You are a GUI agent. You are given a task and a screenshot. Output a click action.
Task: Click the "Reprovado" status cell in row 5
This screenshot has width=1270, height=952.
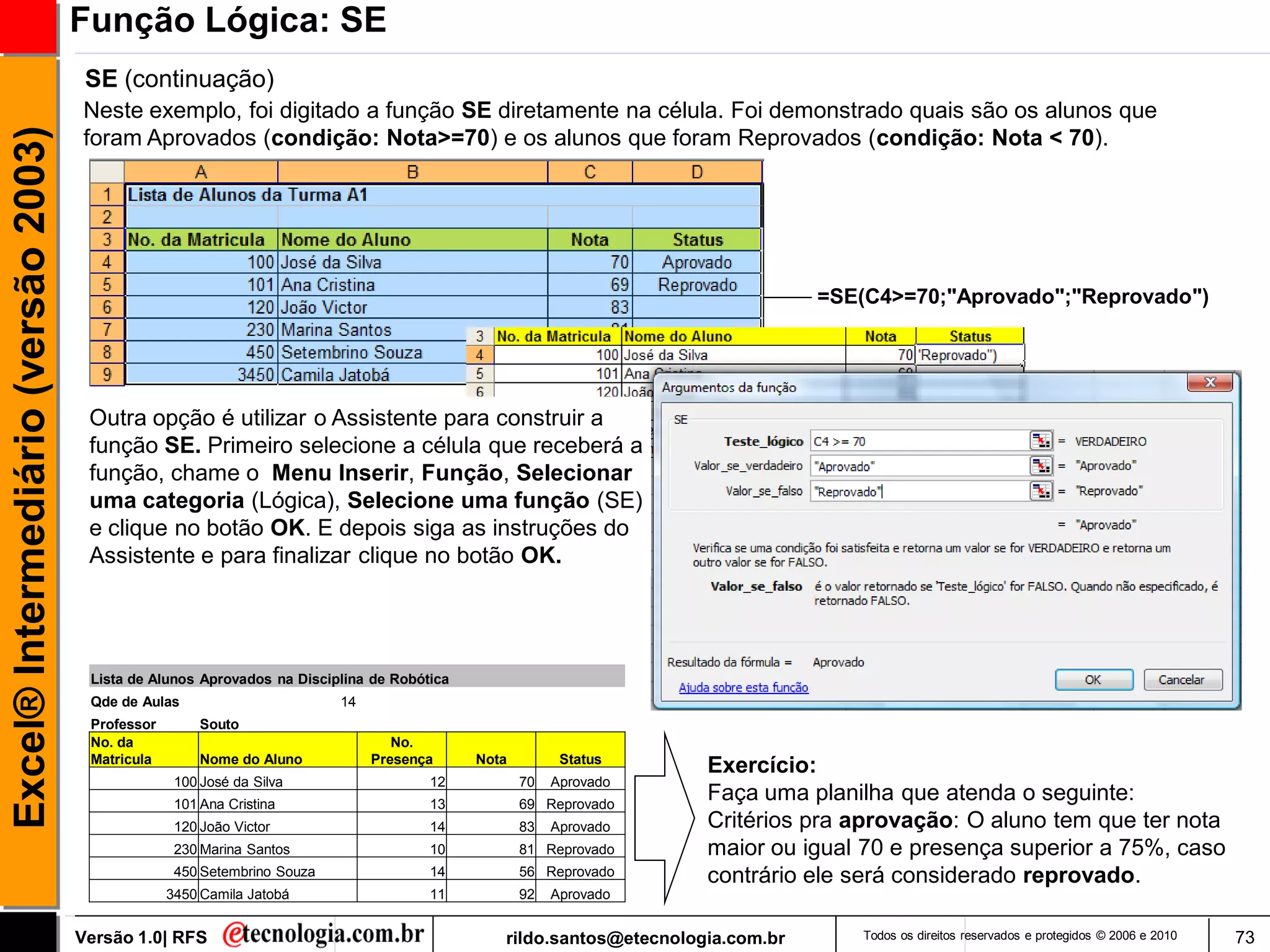pyautogui.click(x=697, y=284)
